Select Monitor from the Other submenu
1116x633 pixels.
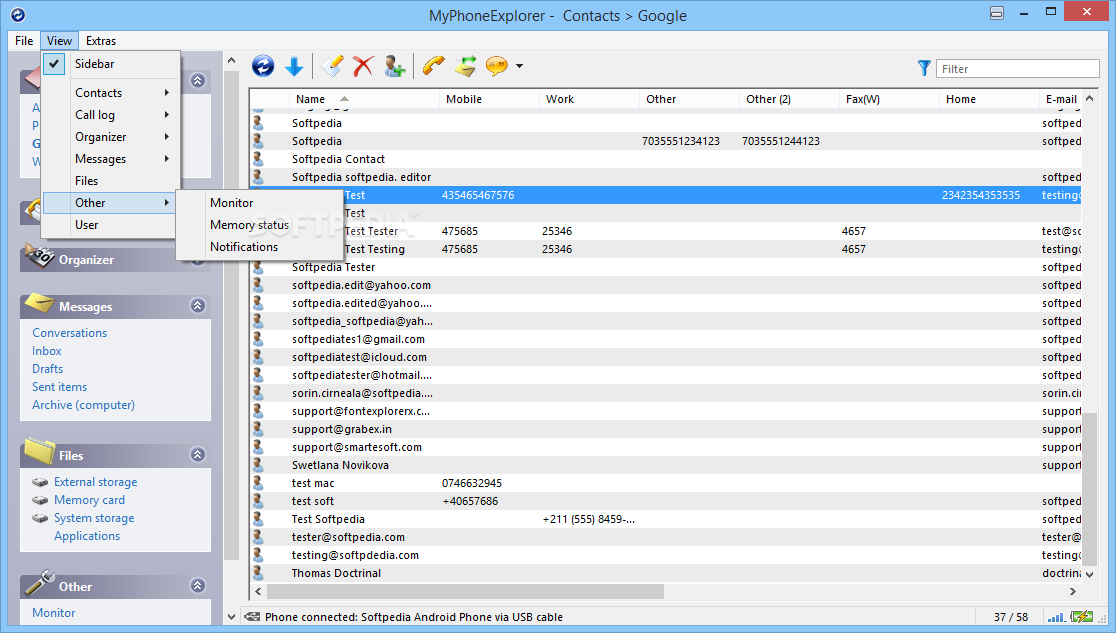(259, 203)
